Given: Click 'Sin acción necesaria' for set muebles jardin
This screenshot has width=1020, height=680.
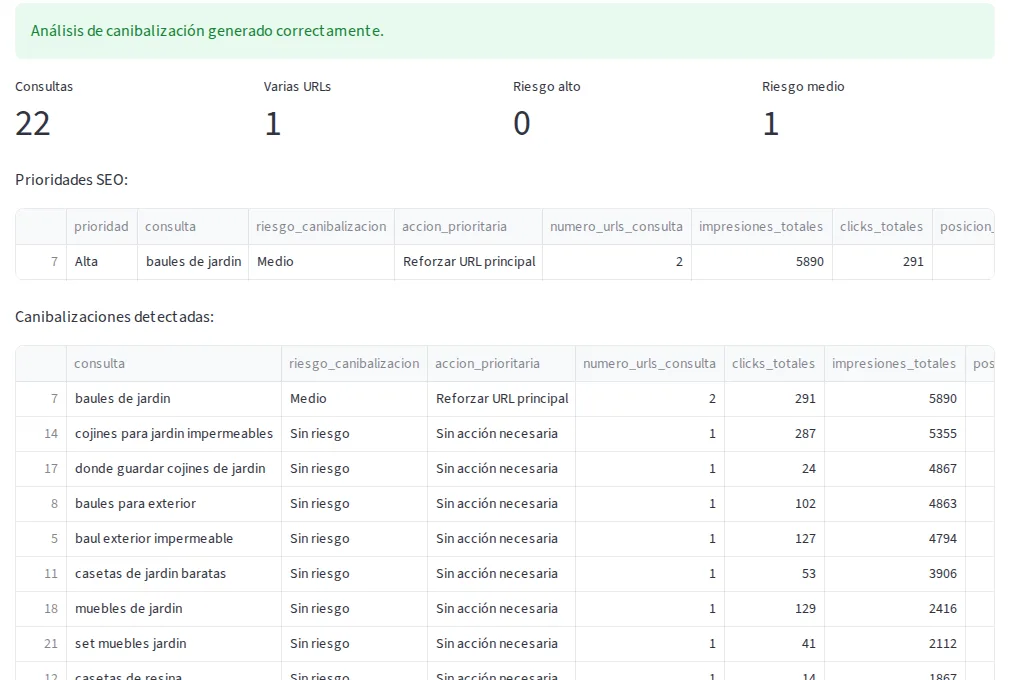Looking at the screenshot, I should (x=501, y=644).
